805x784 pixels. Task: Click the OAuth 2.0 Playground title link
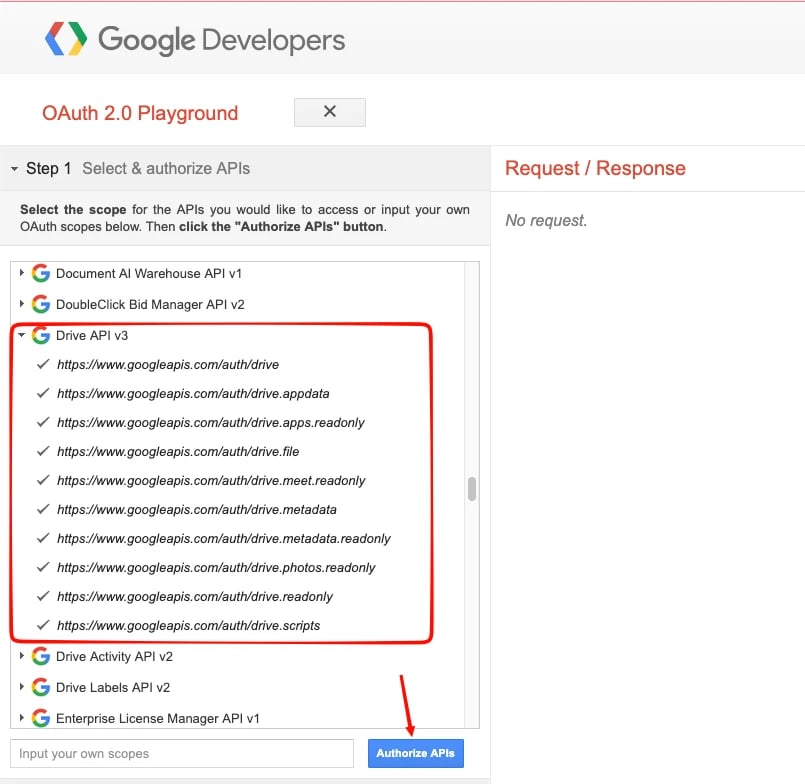click(x=140, y=113)
